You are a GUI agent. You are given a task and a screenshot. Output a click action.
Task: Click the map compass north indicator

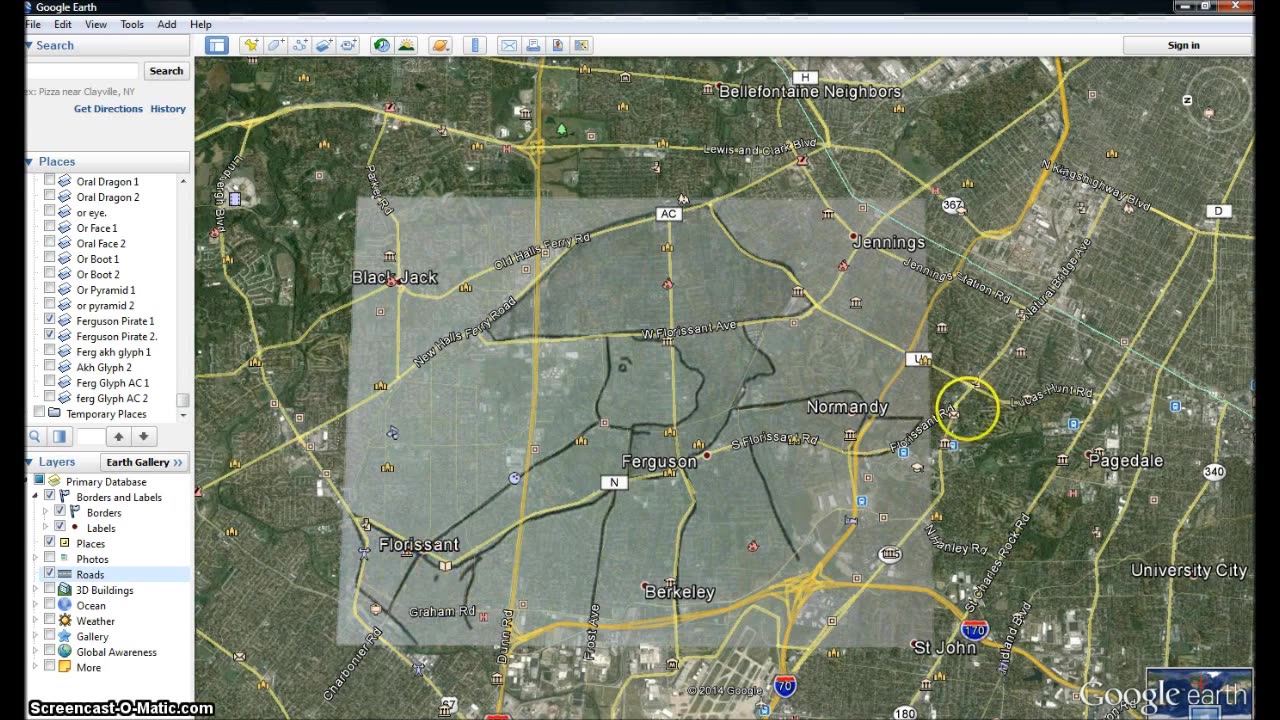[1187, 100]
